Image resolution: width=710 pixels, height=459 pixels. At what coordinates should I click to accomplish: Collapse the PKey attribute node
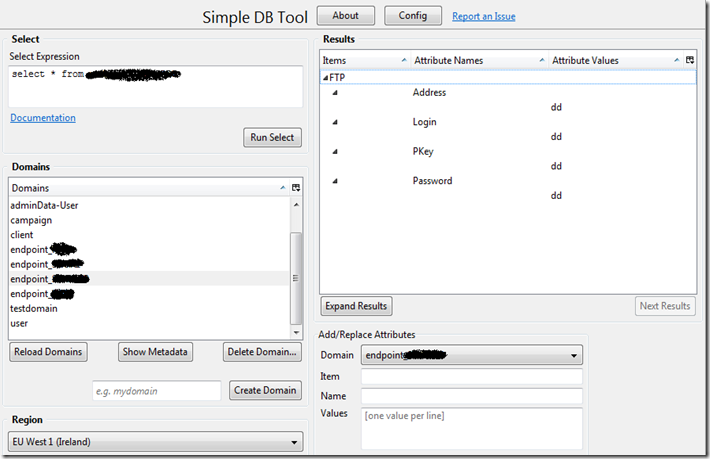click(x=335, y=152)
